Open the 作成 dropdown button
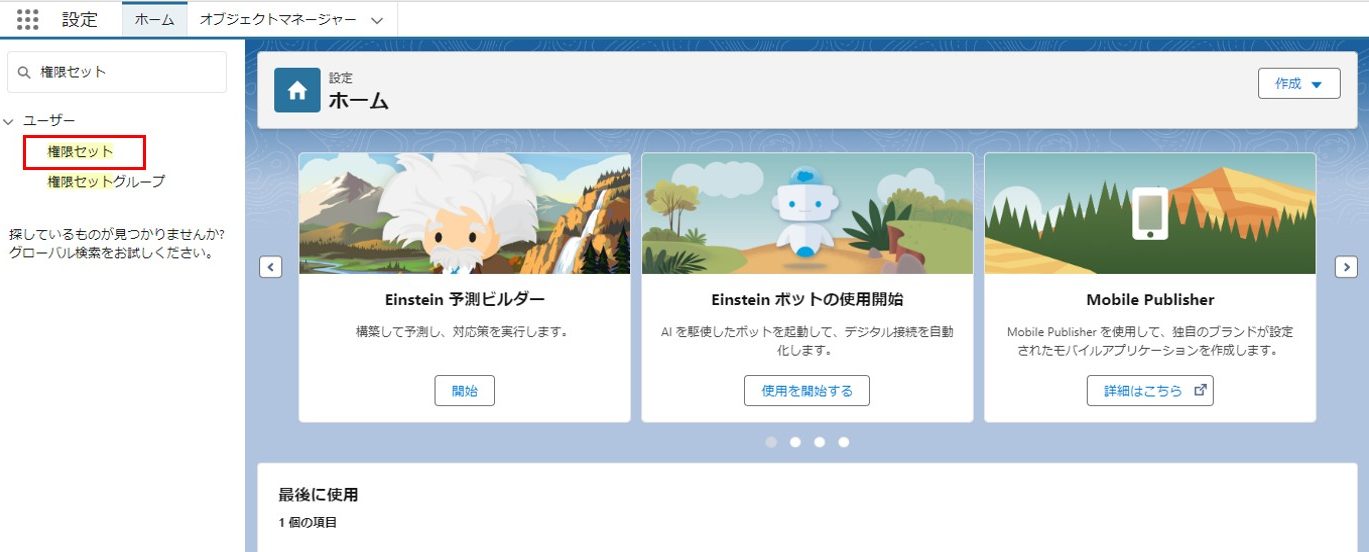Screen dimensions: 1369x552 [x=1299, y=84]
